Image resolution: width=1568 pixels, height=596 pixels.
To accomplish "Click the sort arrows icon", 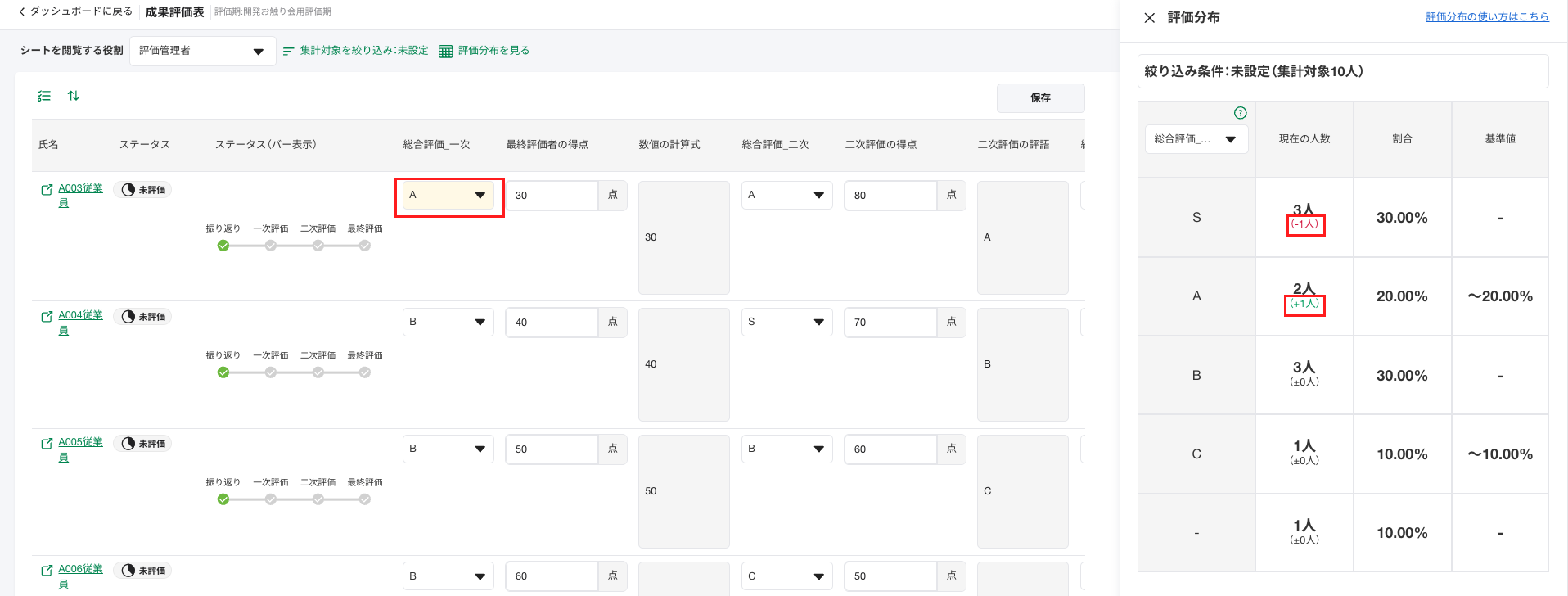I will pyautogui.click(x=74, y=96).
